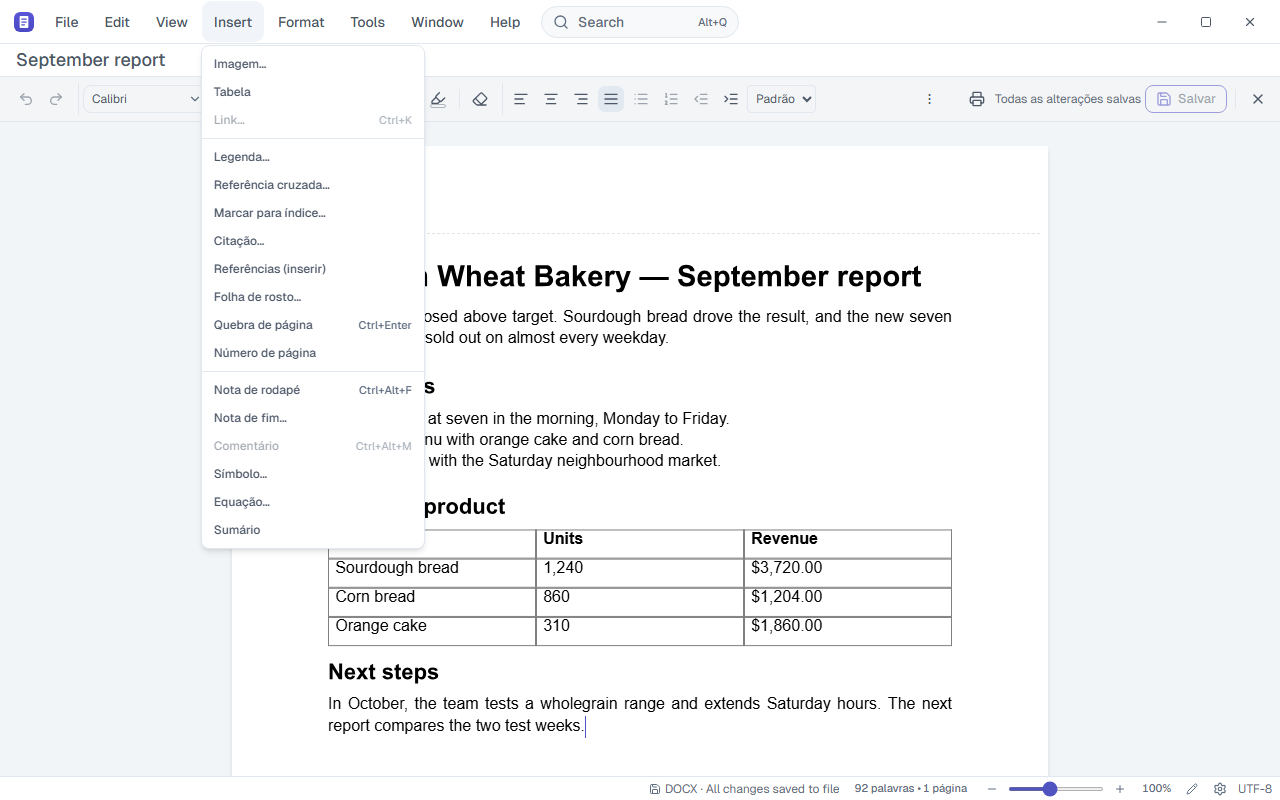Click the UTF-8 encoding indicator
This screenshot has width=1280, height=800.
tap(1255, 789)
